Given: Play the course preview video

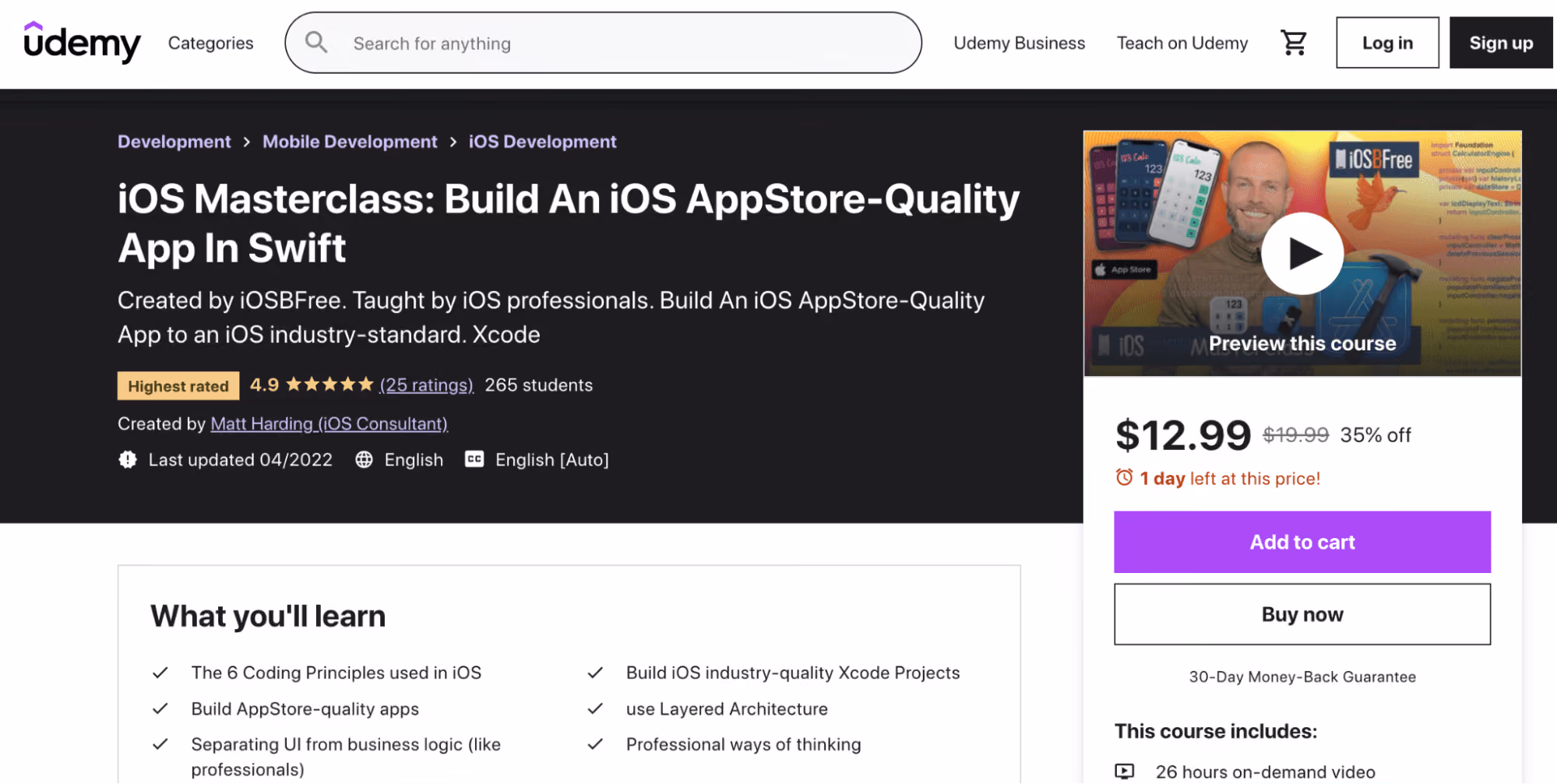Looking at the screenshot, I should coord(1302,253).
